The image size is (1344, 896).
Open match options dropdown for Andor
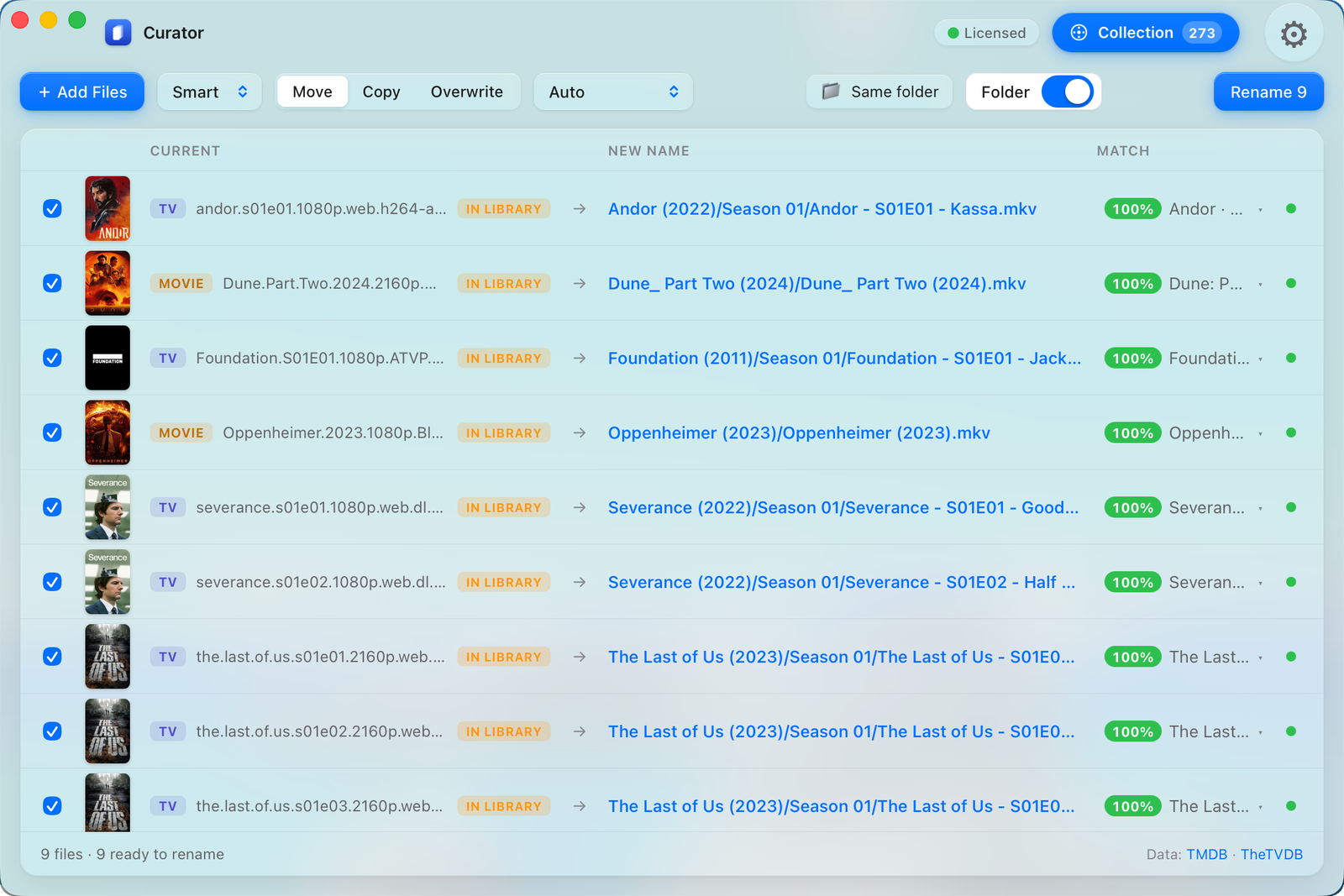coord(1260,210)
